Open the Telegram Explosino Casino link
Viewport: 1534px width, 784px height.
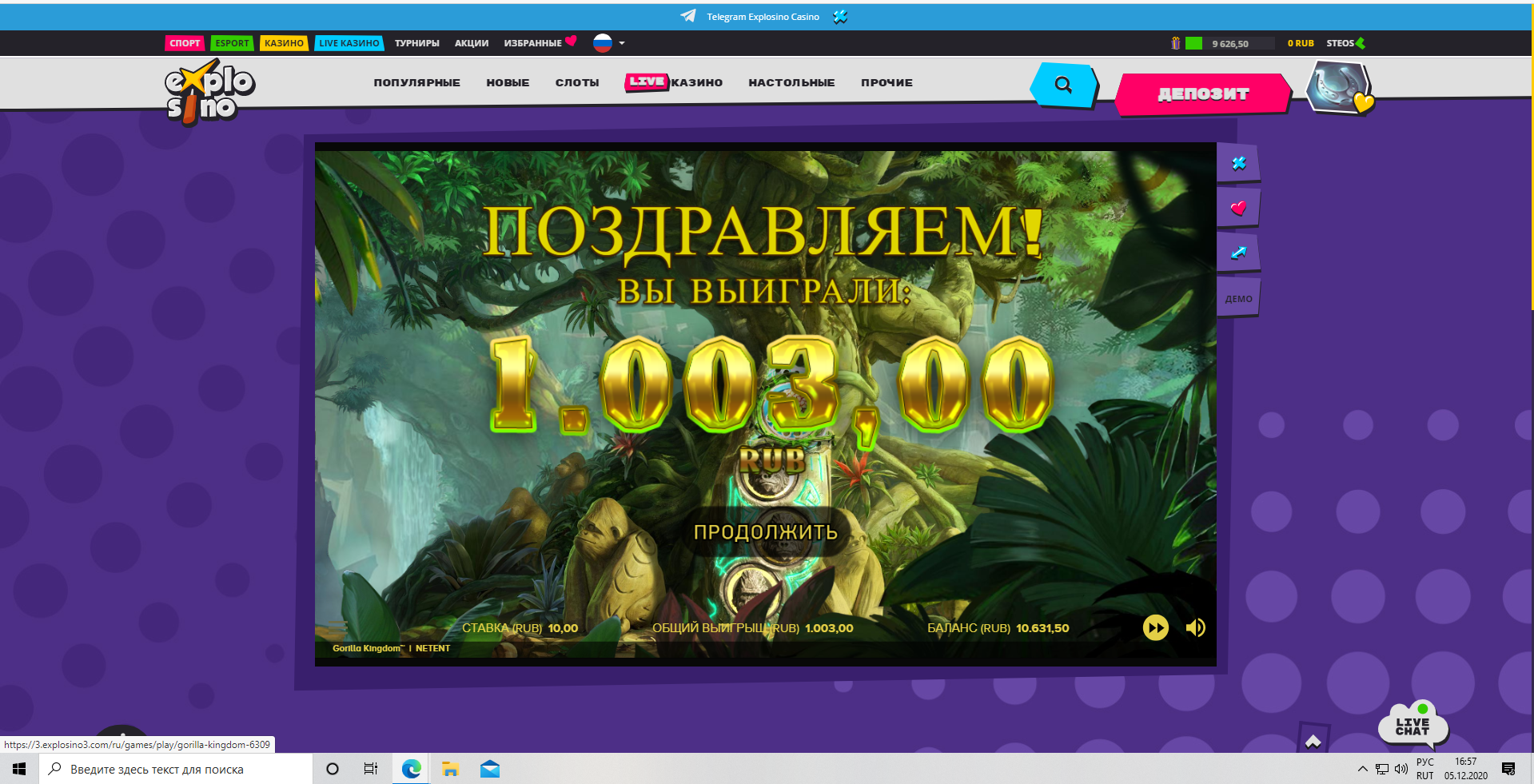pyautogui.click(x=763, y=17)
